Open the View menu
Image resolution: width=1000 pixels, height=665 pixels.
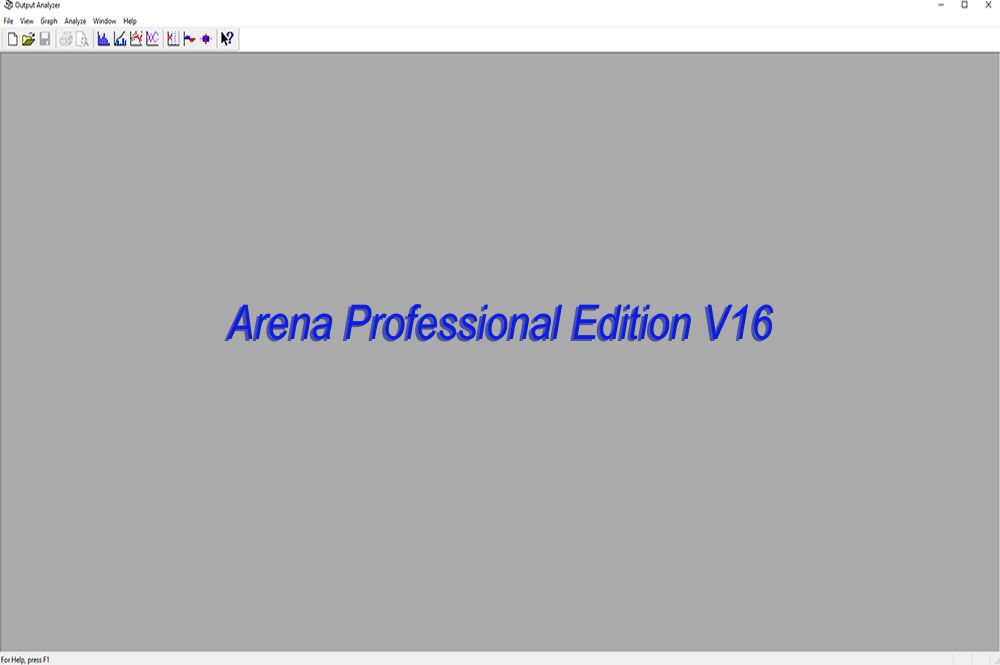click(27, 20)
